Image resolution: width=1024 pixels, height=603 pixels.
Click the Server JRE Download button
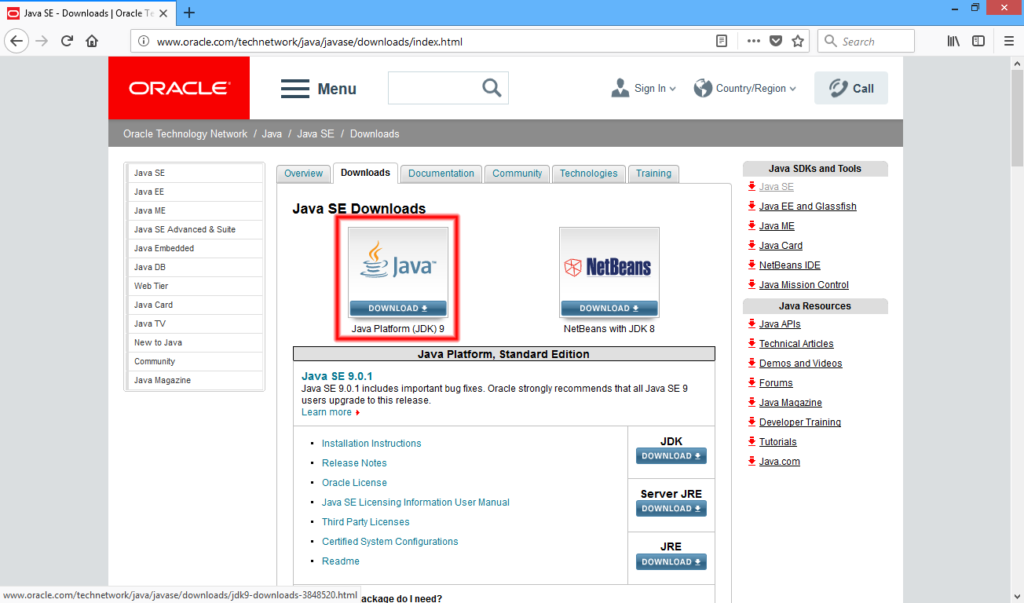tap(671, 508)
